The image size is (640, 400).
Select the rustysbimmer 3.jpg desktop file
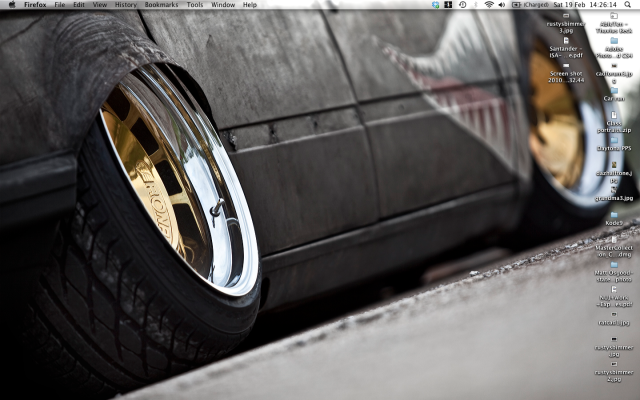[x=566, y=24]
